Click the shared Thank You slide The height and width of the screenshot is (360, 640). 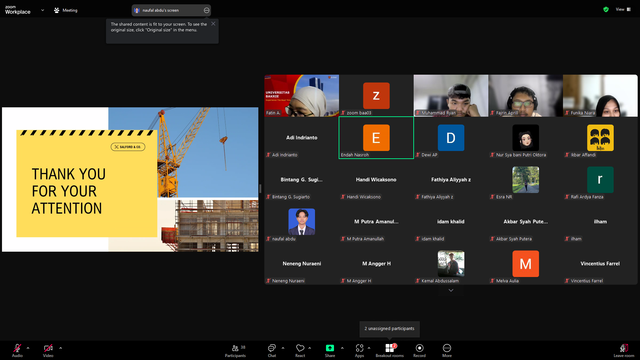pos(130,180)
